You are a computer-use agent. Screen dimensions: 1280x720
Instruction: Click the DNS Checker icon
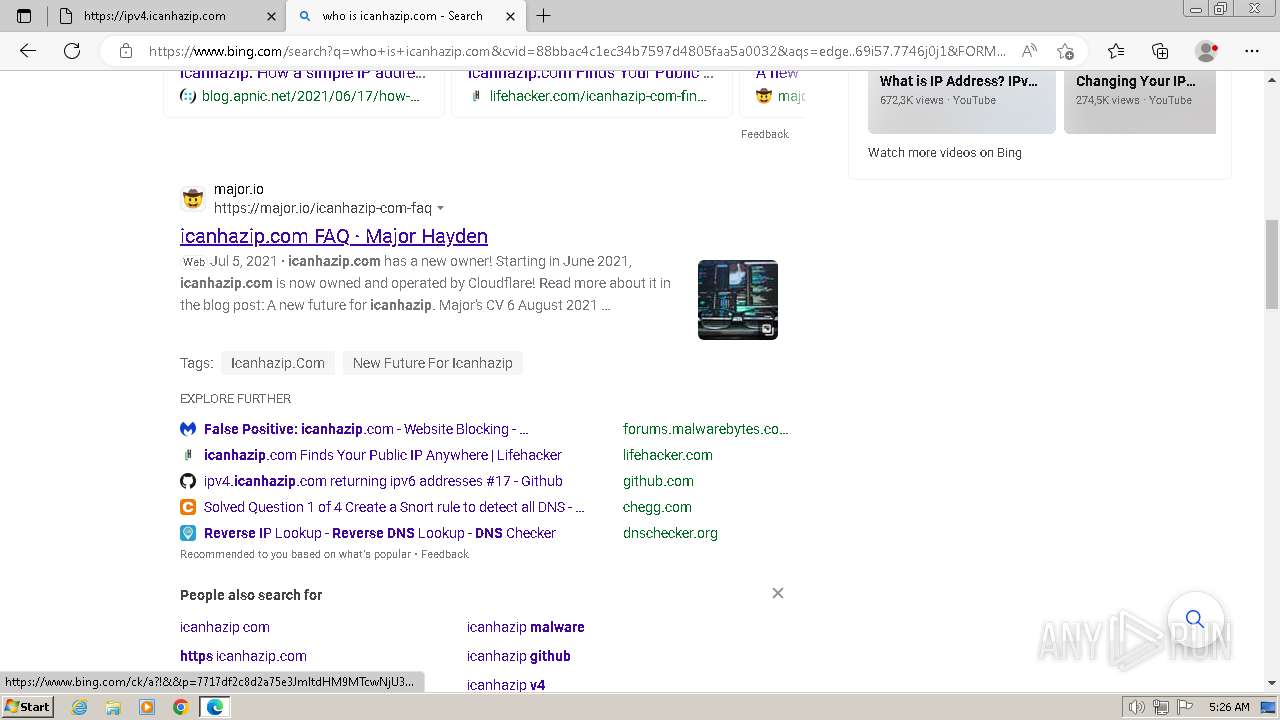188,533
